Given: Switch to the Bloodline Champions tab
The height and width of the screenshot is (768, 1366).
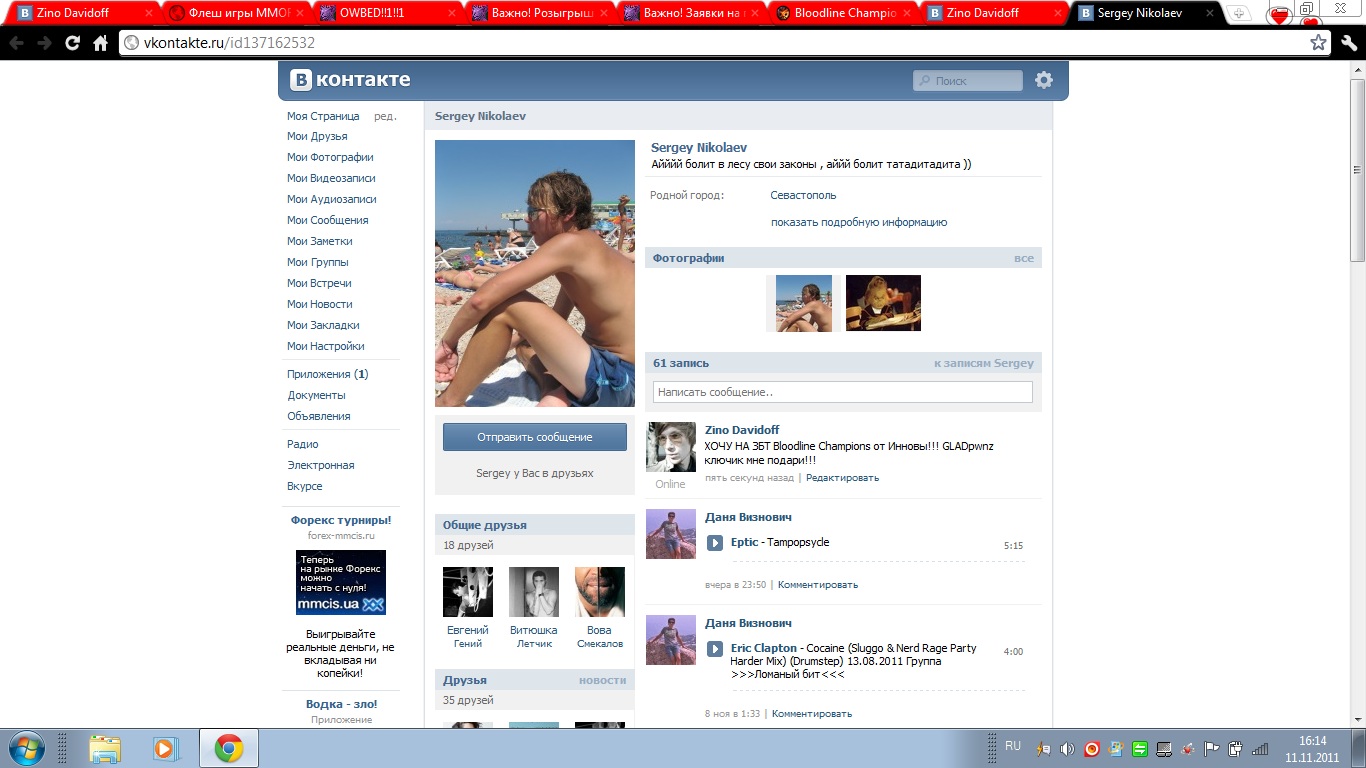Looking at the screenshot, I should coord(845,14).
